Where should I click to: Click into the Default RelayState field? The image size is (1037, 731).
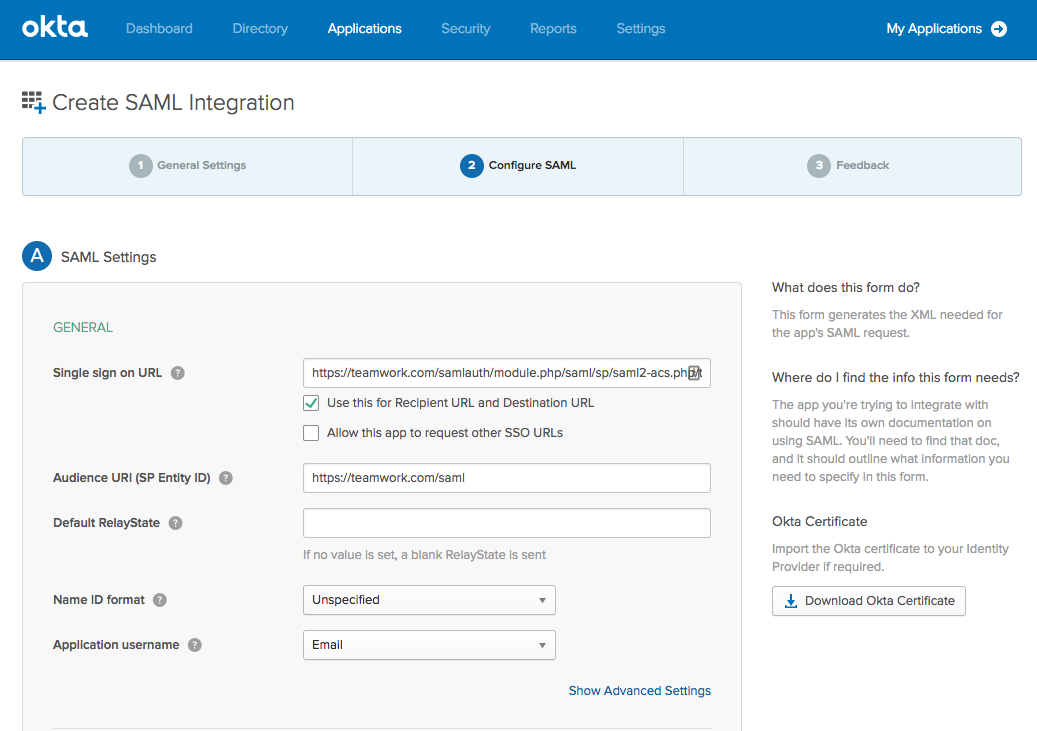click(x=507, y=523)
